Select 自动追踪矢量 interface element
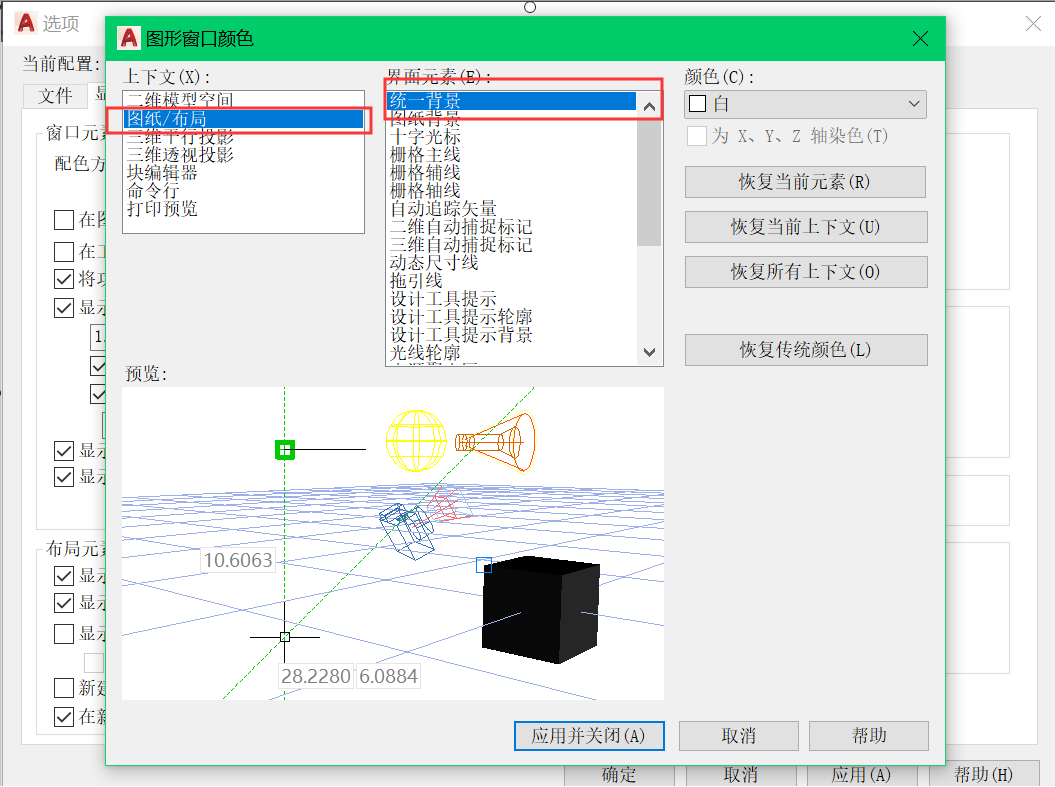Viewport: 1055px width, 787px height. [511, 209]
